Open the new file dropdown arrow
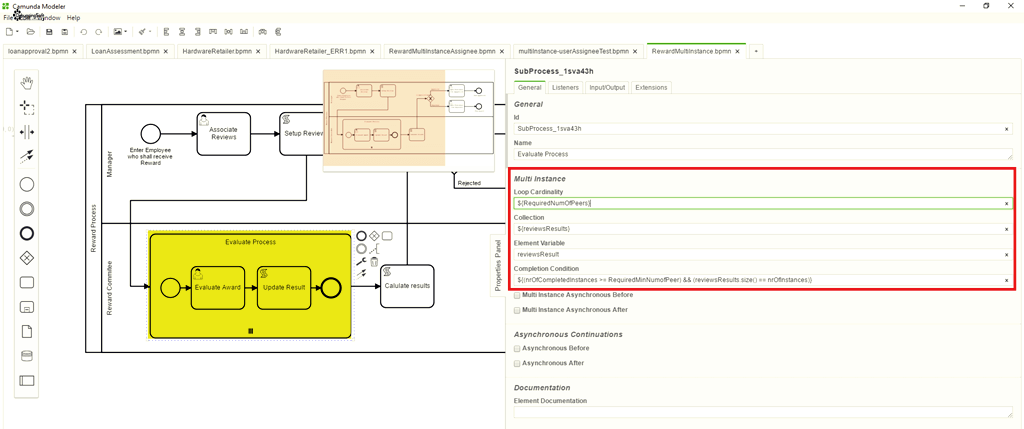 point(17,31)
